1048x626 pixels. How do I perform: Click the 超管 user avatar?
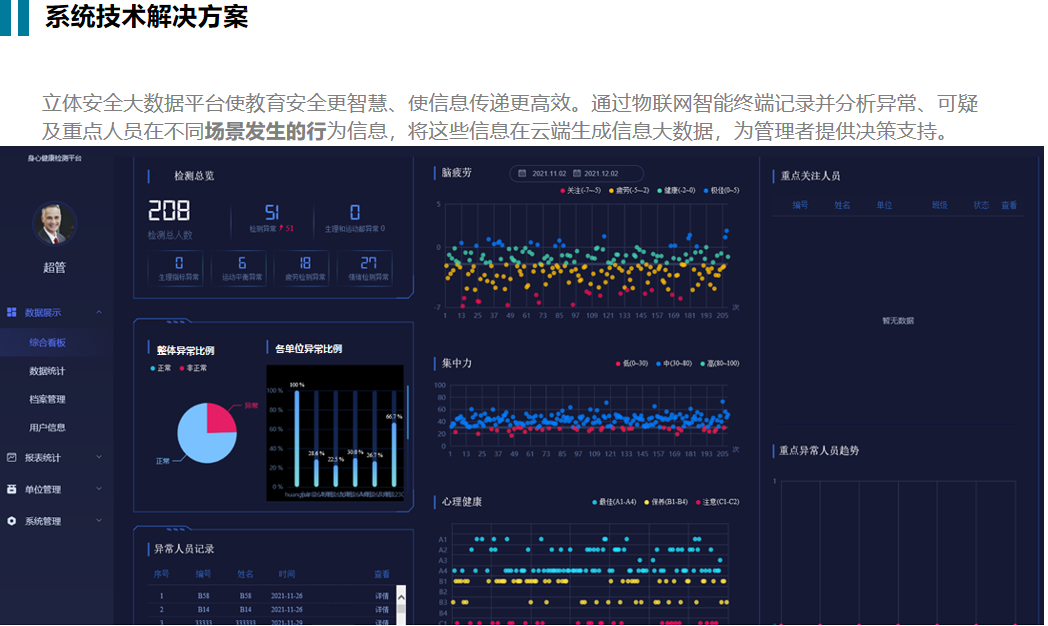click(54, 224)
